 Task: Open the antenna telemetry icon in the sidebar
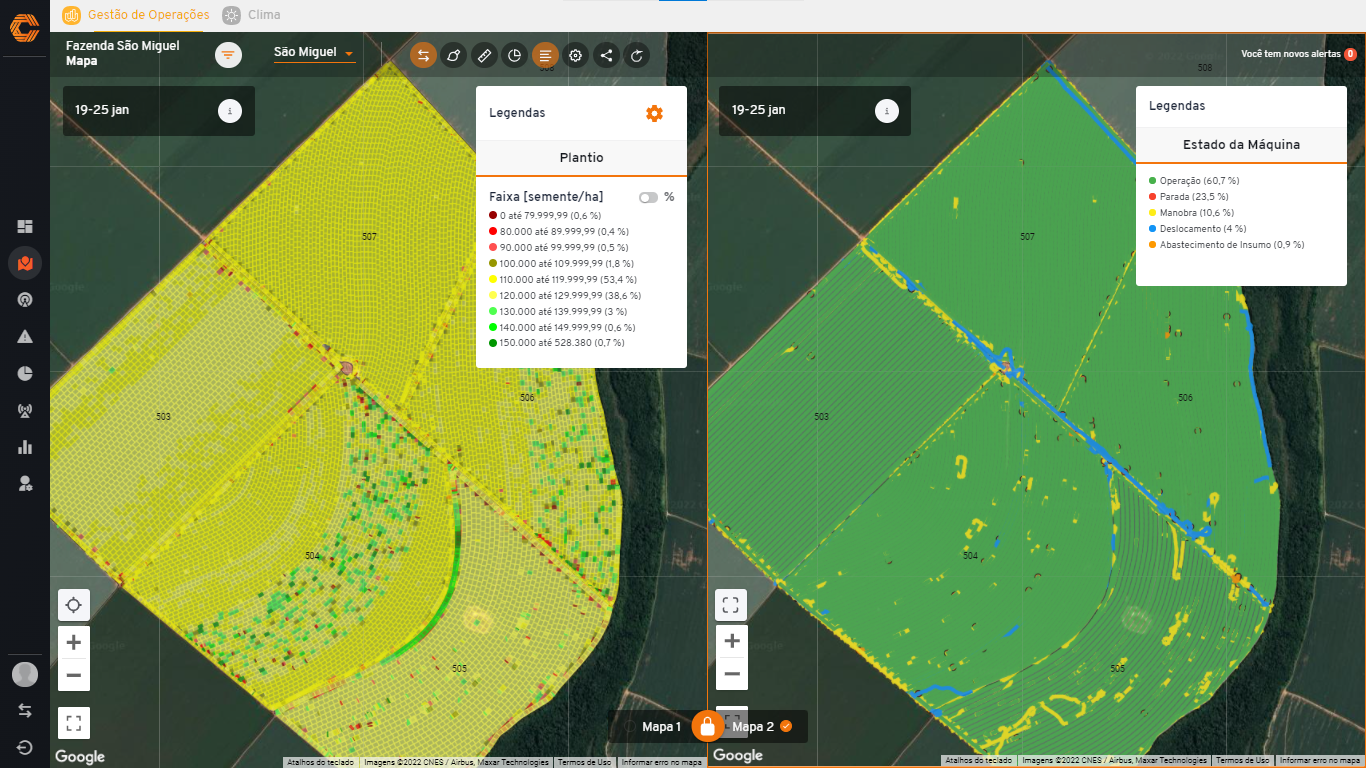click(x=25, y=410)
